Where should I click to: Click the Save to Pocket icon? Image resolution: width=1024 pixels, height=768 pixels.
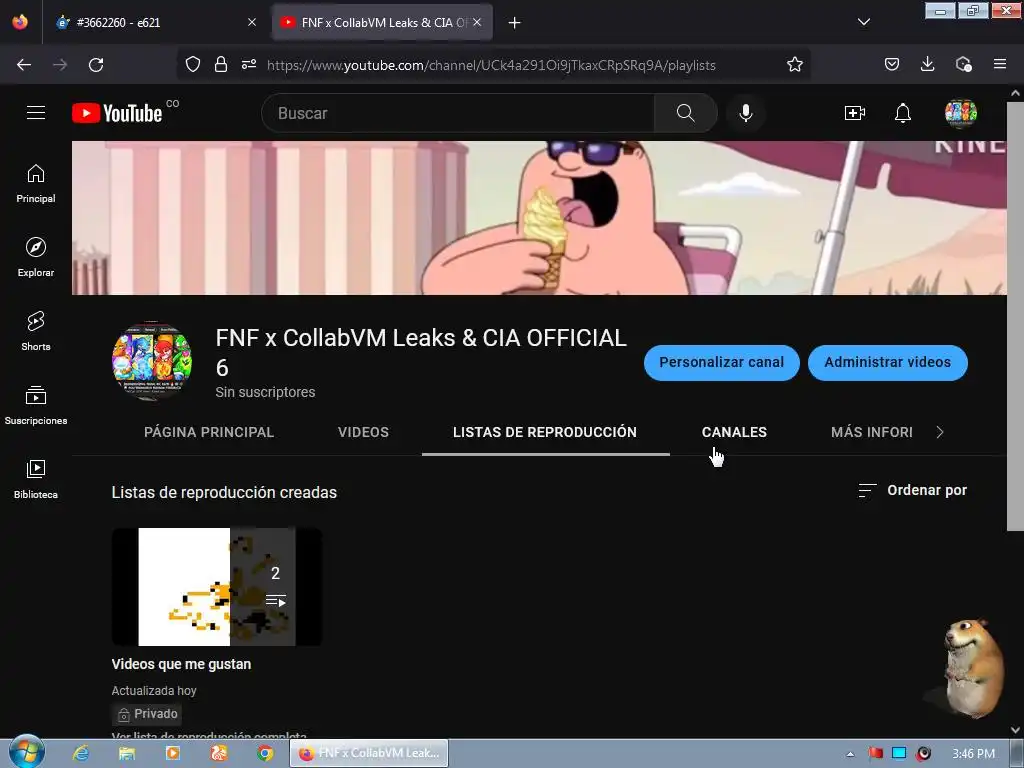click(x=892, y=64)
